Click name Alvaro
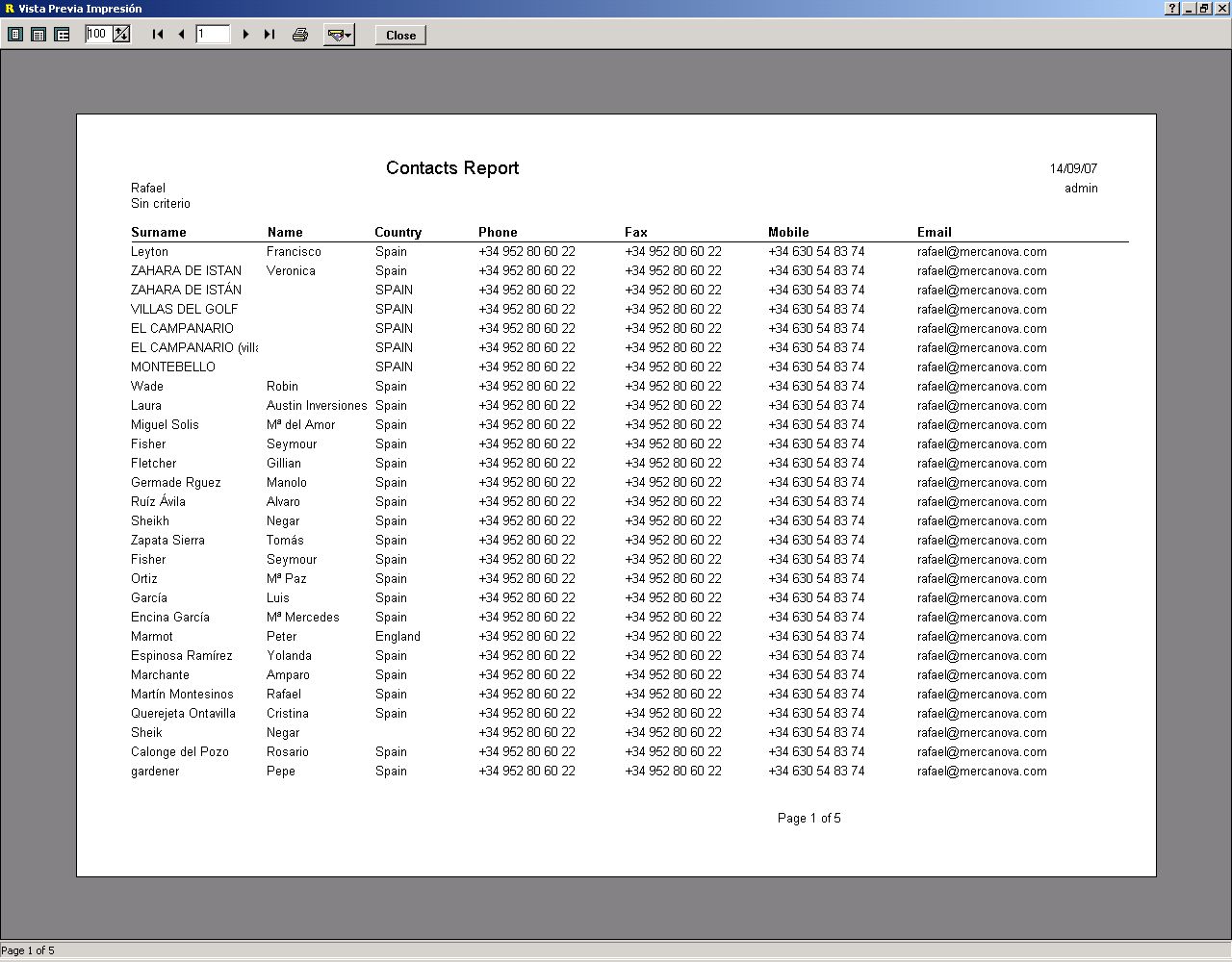The height and width of the screenshot is (962, 1232). pyautogui.click(x=283, y=502)
